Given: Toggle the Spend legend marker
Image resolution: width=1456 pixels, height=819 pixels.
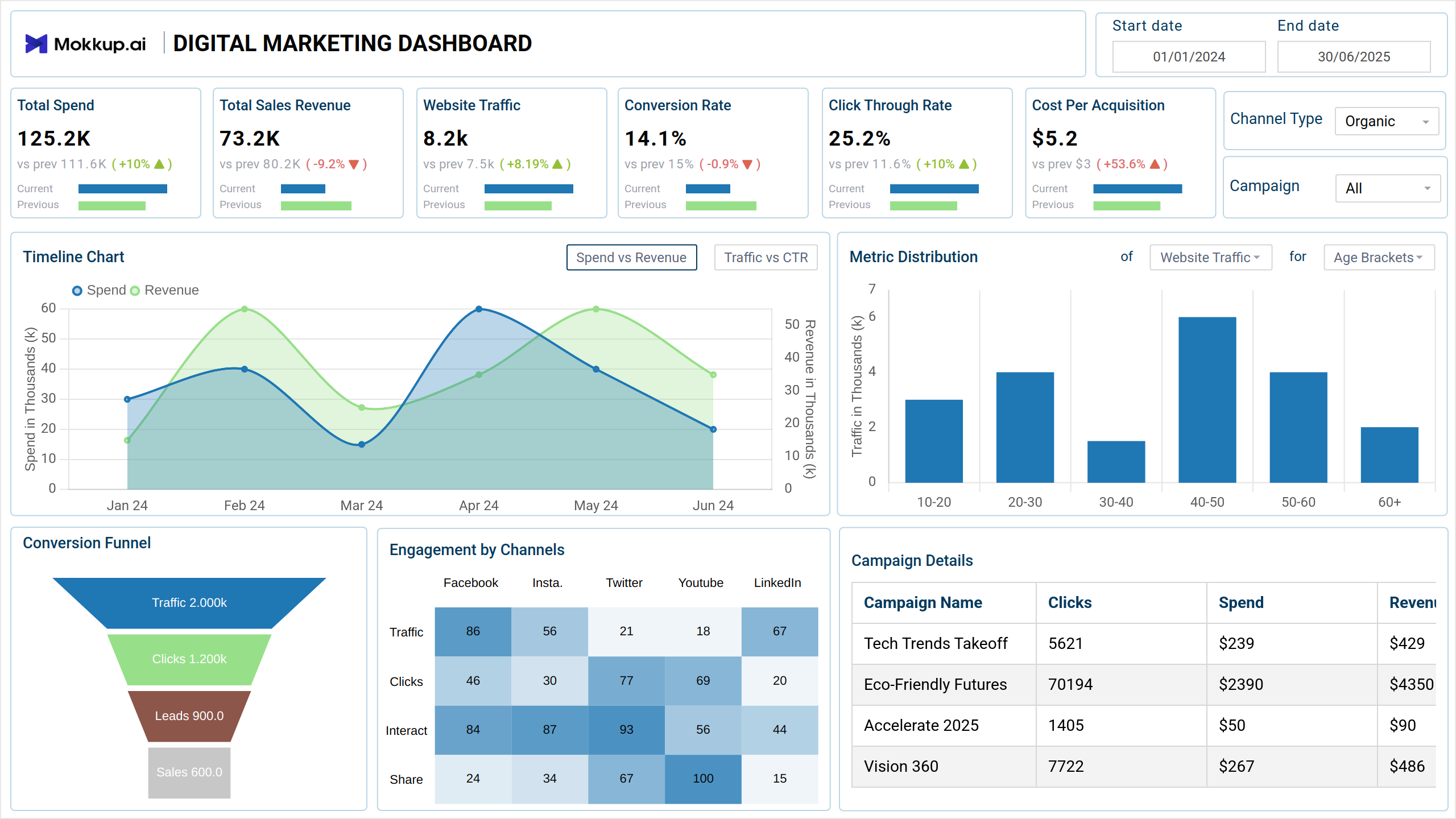Looking at the screenshot, I should [77, 291].
